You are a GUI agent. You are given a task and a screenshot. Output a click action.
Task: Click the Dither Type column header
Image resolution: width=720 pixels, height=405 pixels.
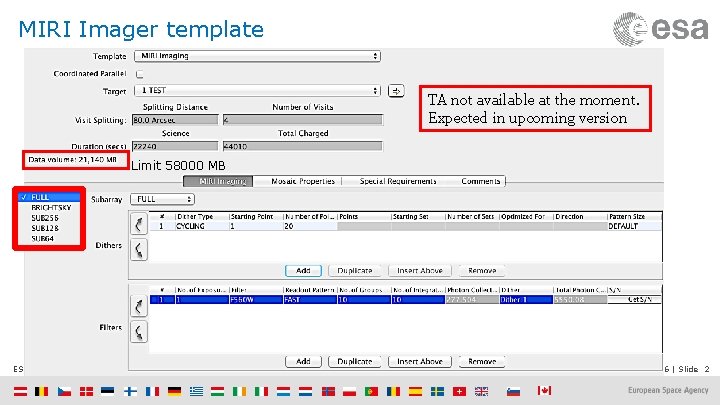[202, 216]
